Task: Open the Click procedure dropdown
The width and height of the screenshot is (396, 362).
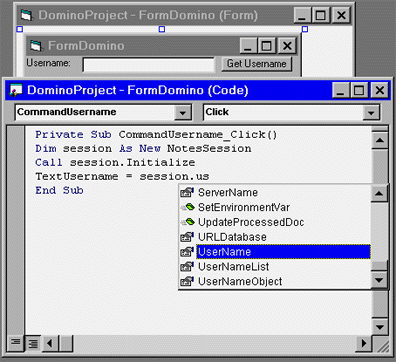Action: [371, 113]
